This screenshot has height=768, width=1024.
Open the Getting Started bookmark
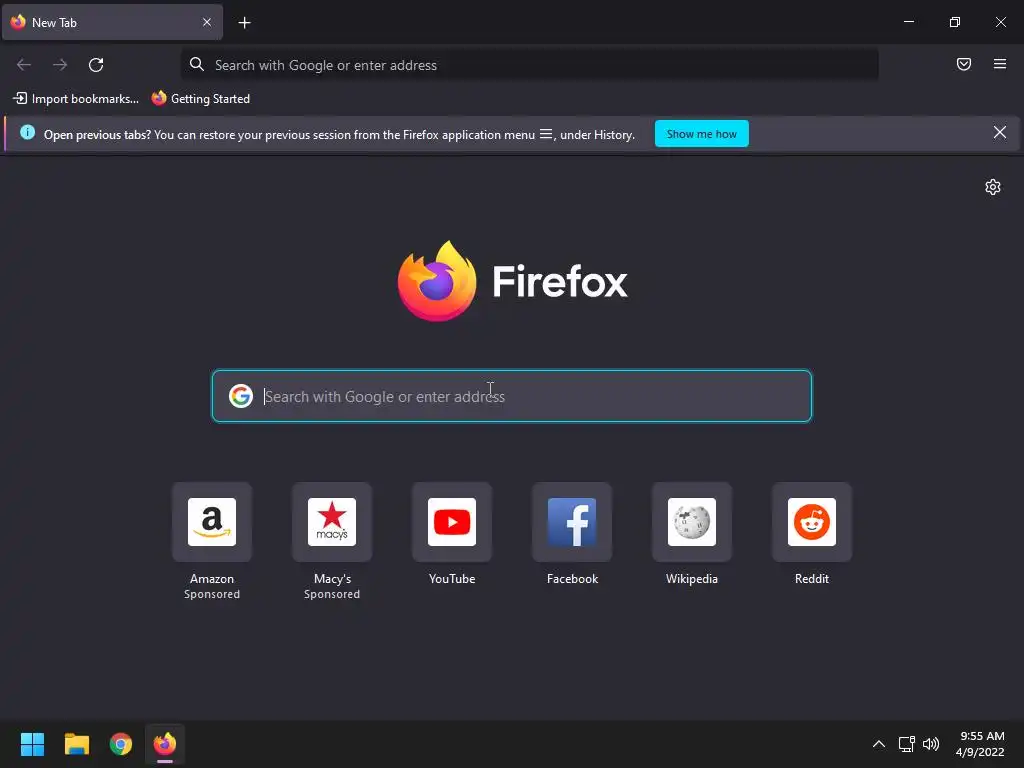(x=201, y=99)
